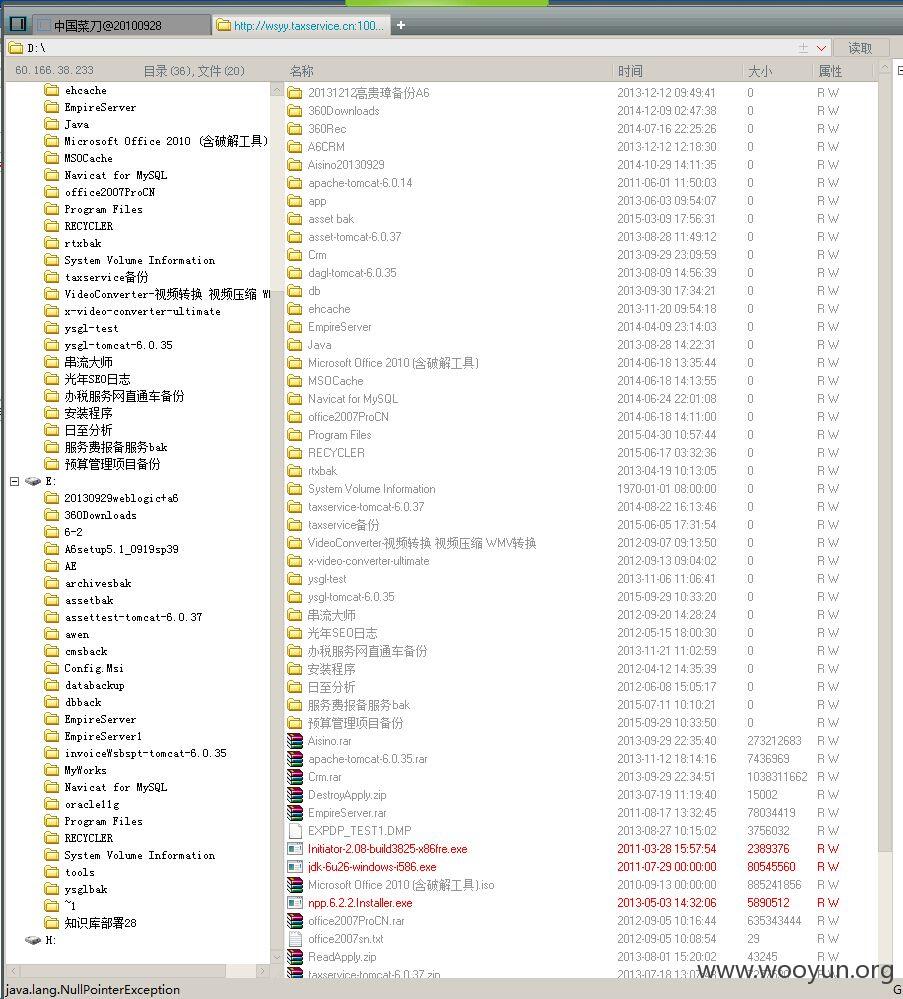Click asset bak folder name
This screenshot has width=903, height=999.
click(331, 219)
